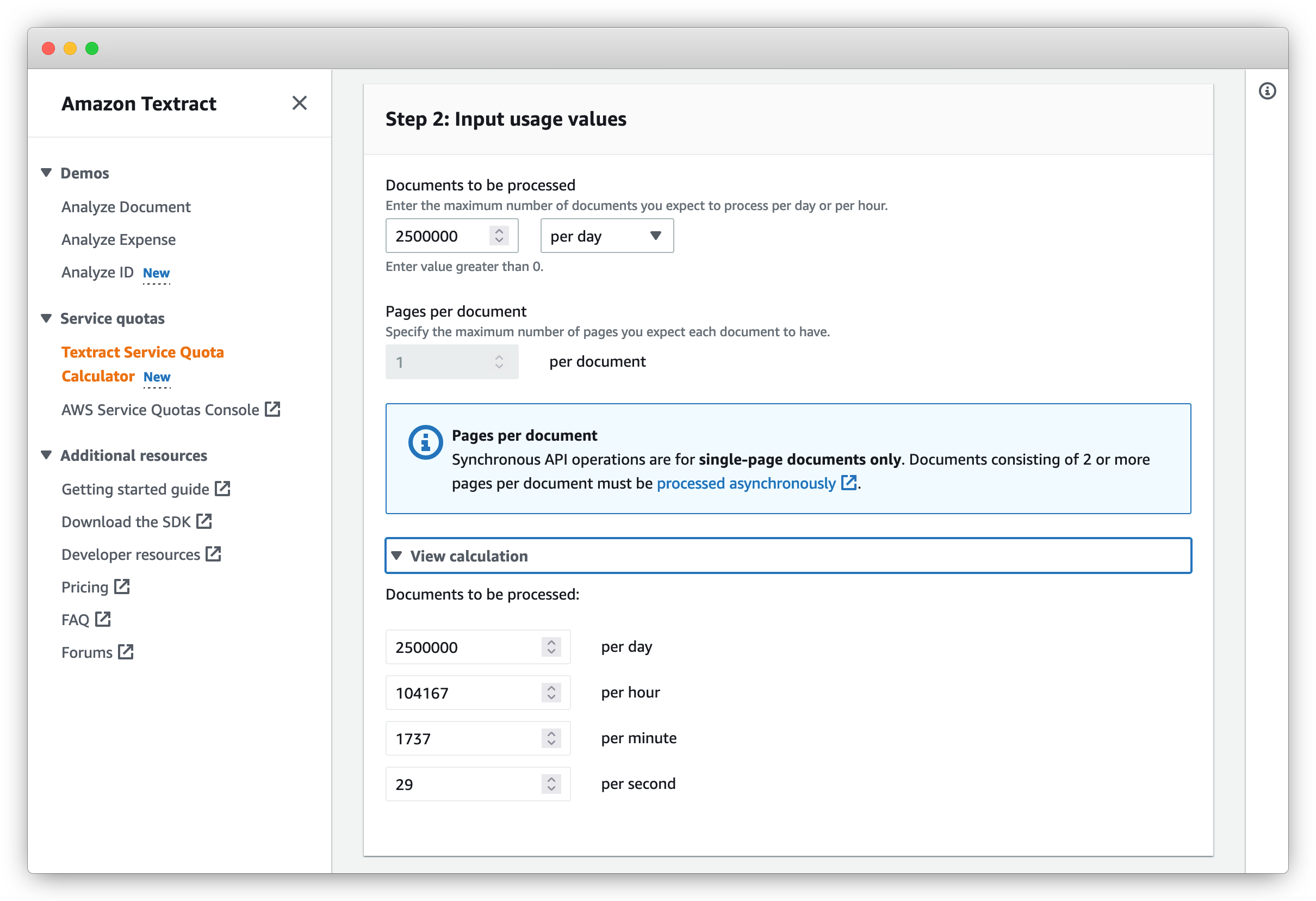Open the Analyze Document demo
This screenshot has width=1316, height=901.
pyautogui.click(x=126, y=207)
